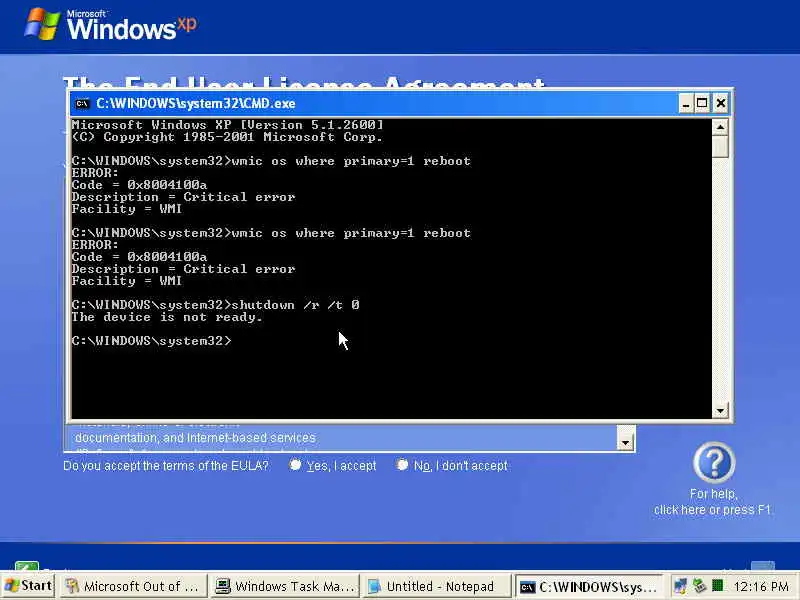The image size is (800, 600).
Task: Click the CMD scrollbar thumb
Action: click(x=720, y=146)
